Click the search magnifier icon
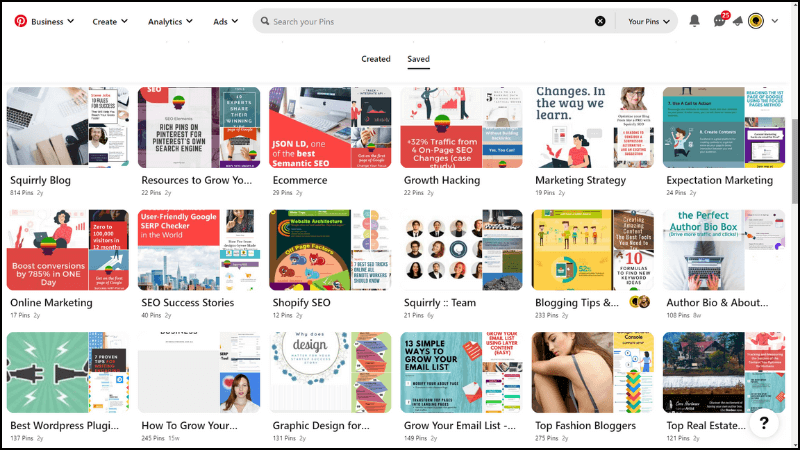This screenshot has height=450, width=800. [x=264, y=21]
